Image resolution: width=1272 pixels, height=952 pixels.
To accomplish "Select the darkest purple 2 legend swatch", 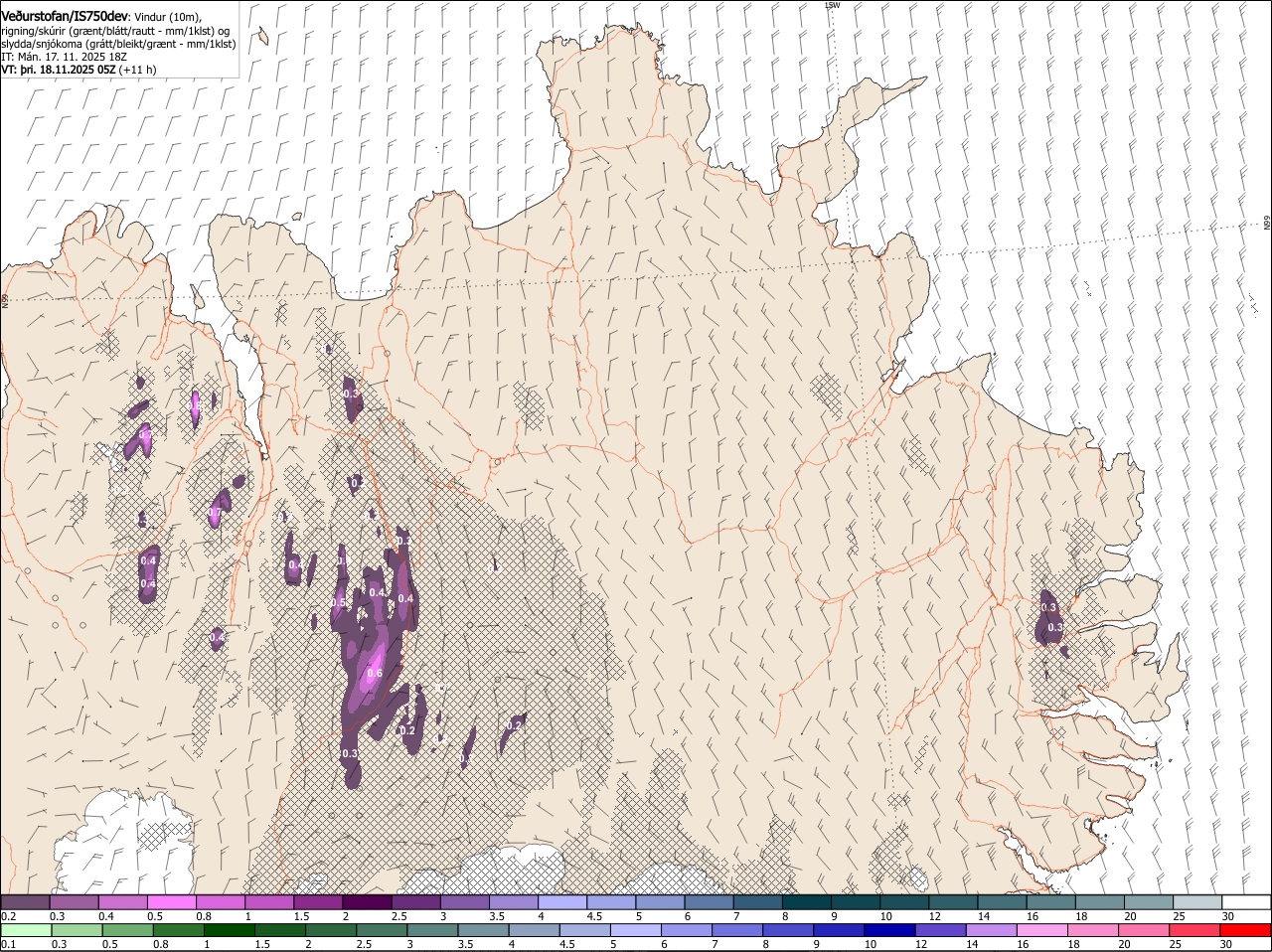I will 366,901.
